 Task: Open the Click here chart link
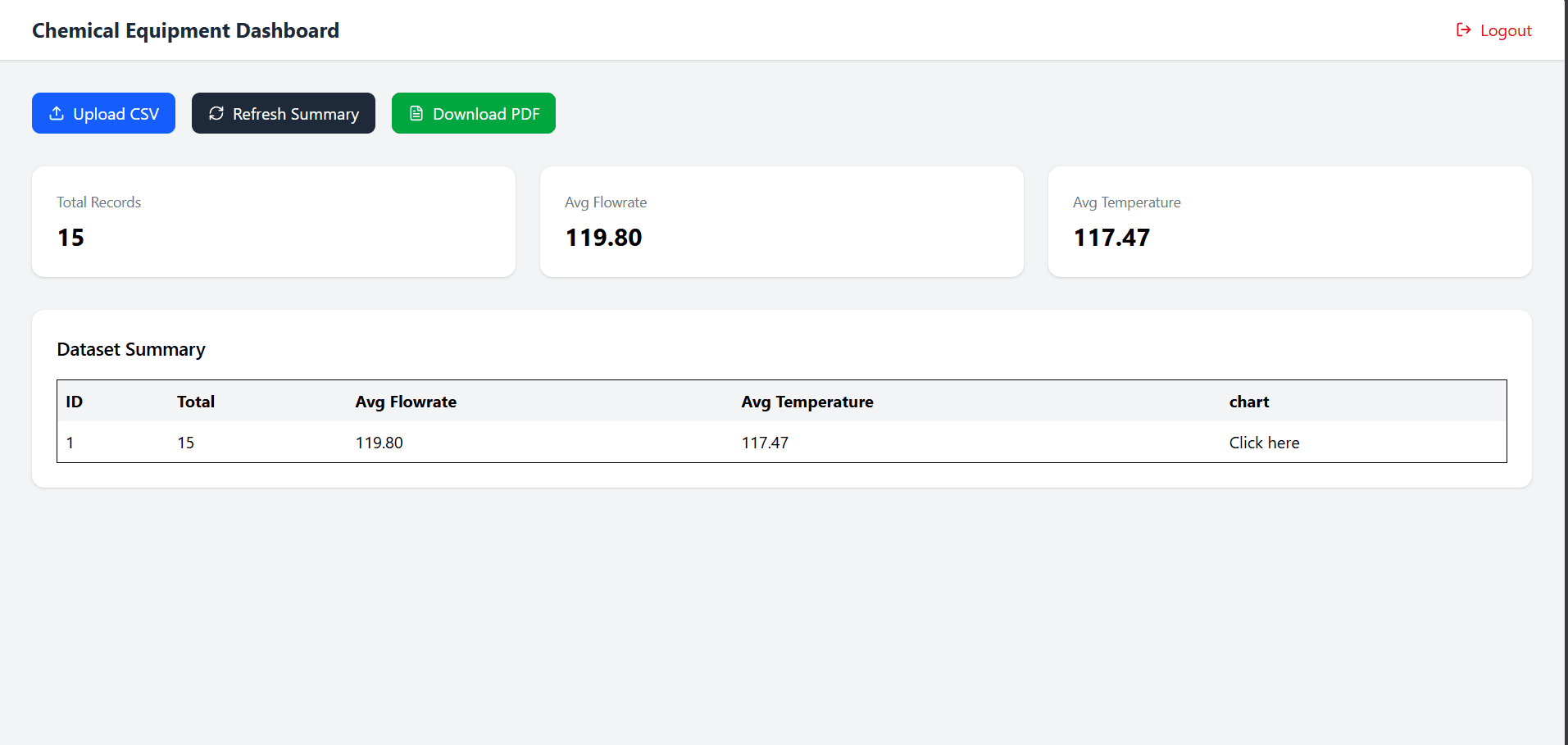click(1264, 443)
